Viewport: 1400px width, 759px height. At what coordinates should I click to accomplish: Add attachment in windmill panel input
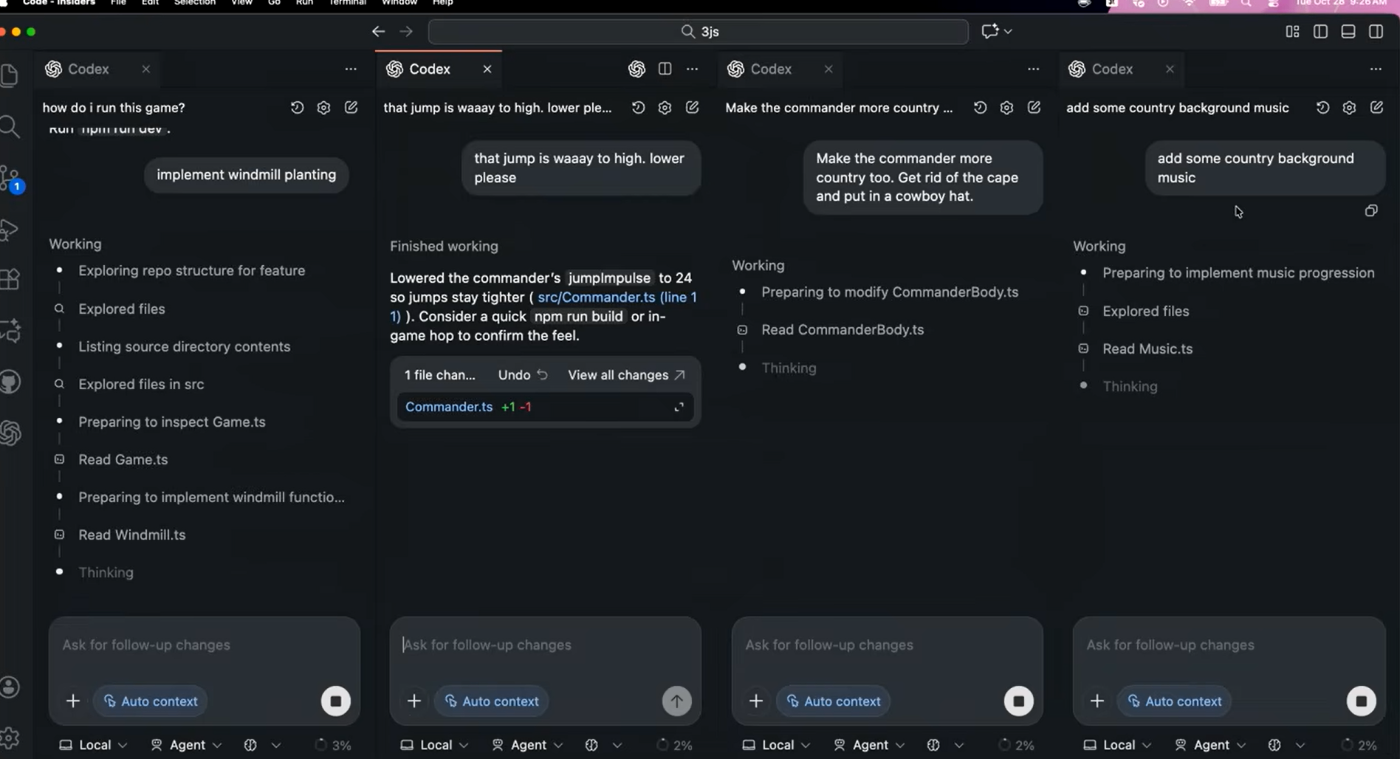[x=73, y=701]
